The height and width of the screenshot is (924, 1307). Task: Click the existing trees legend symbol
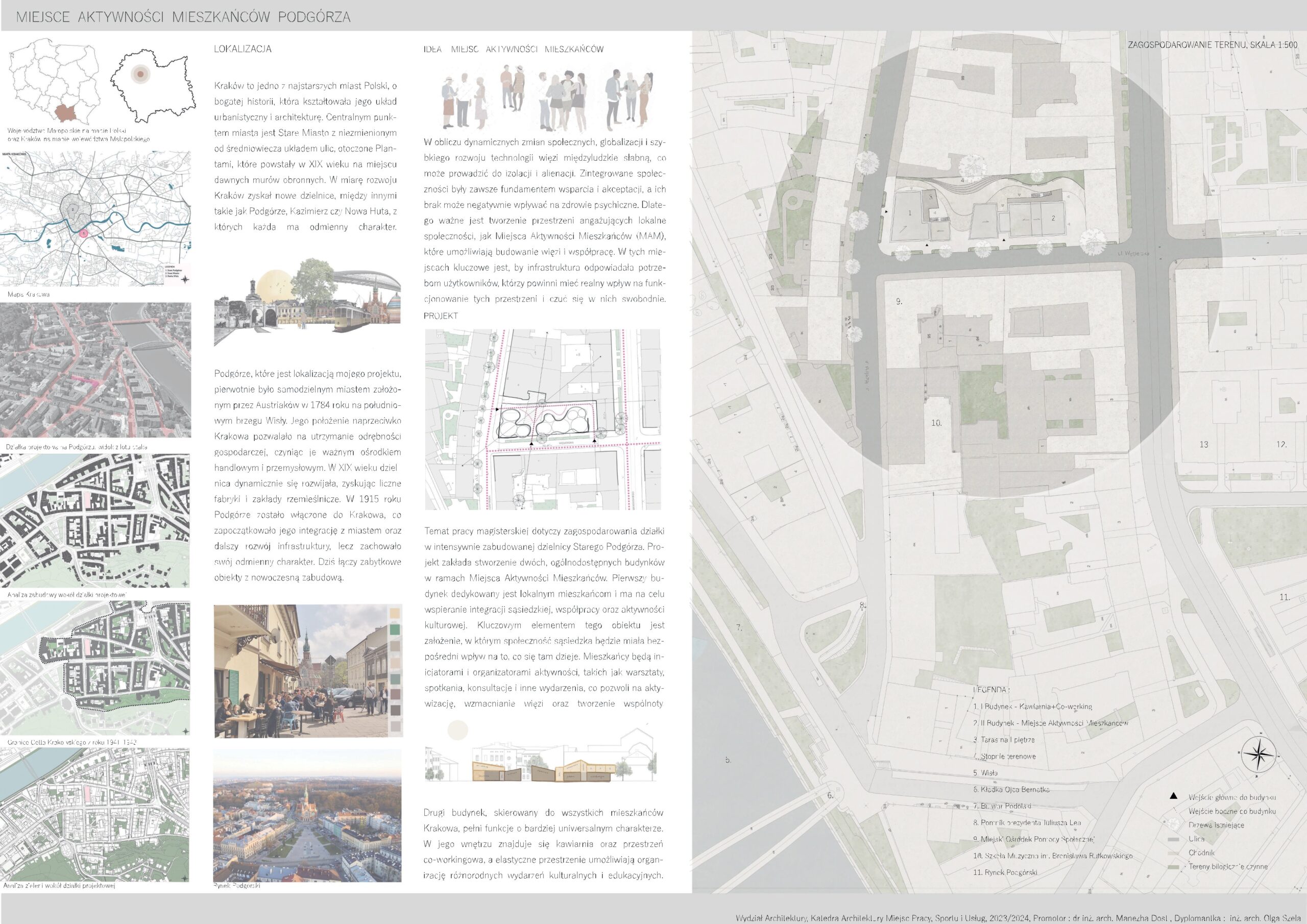pyautogui.click(x=1174, y=824)
